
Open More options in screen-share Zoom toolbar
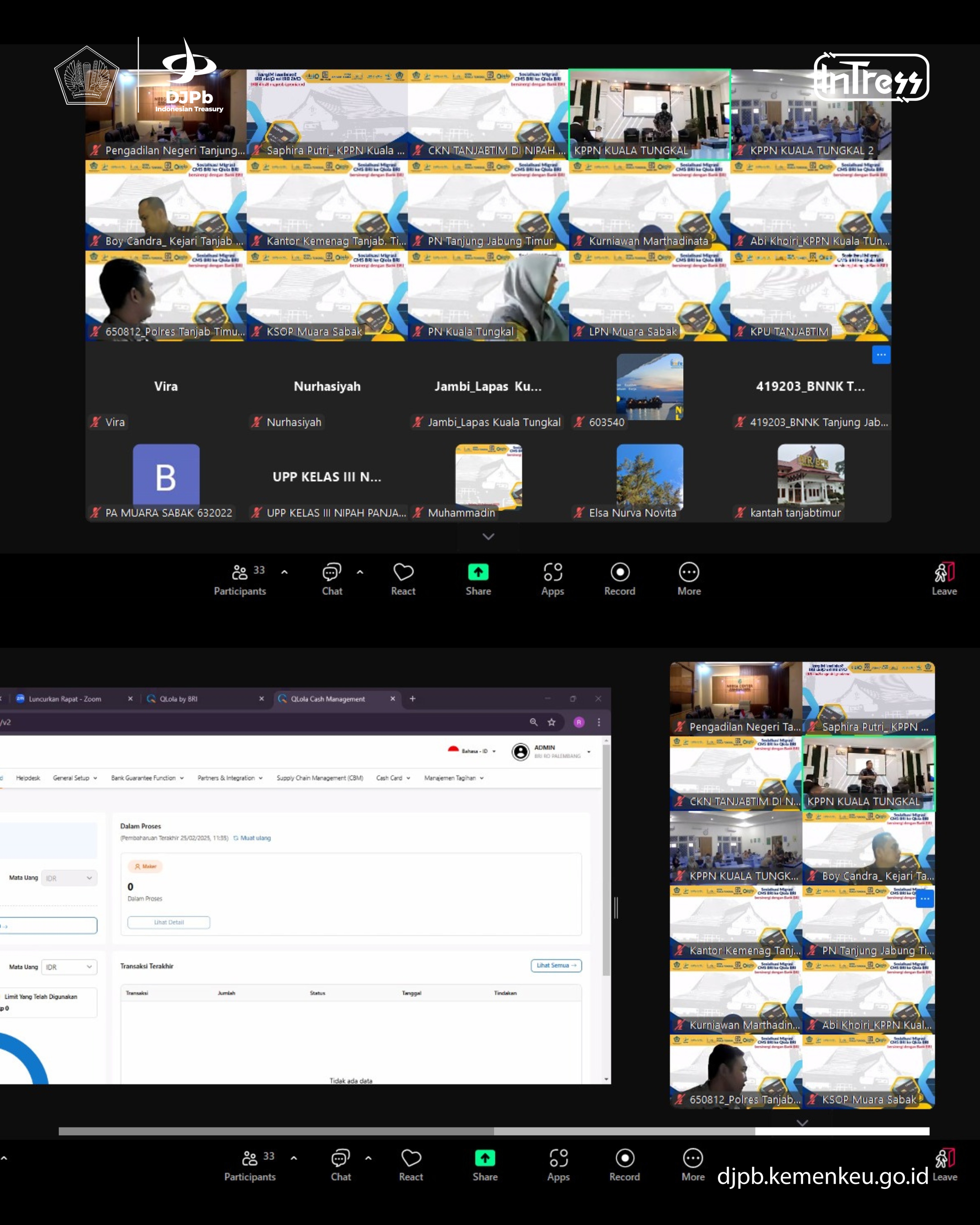click(x=693, y=1165)
